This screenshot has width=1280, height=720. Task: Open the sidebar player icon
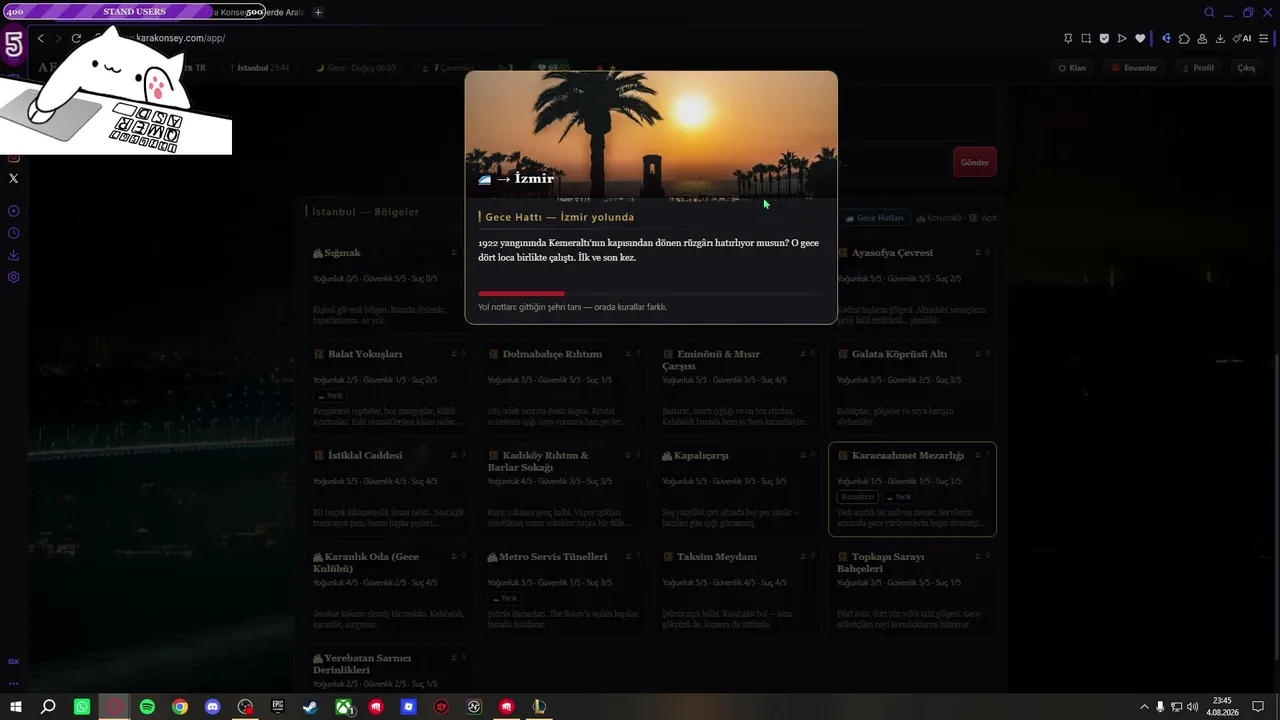tap(13, 211)
